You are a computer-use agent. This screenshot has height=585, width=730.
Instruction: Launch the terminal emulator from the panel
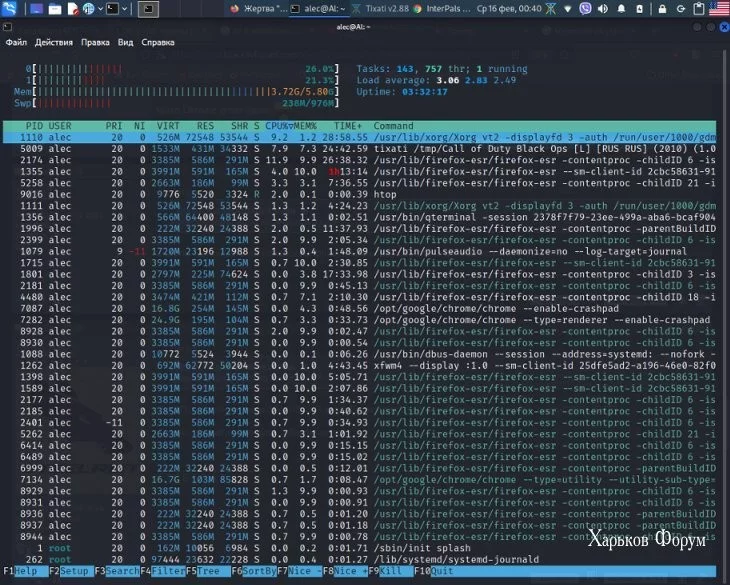(x=112, y=8)
